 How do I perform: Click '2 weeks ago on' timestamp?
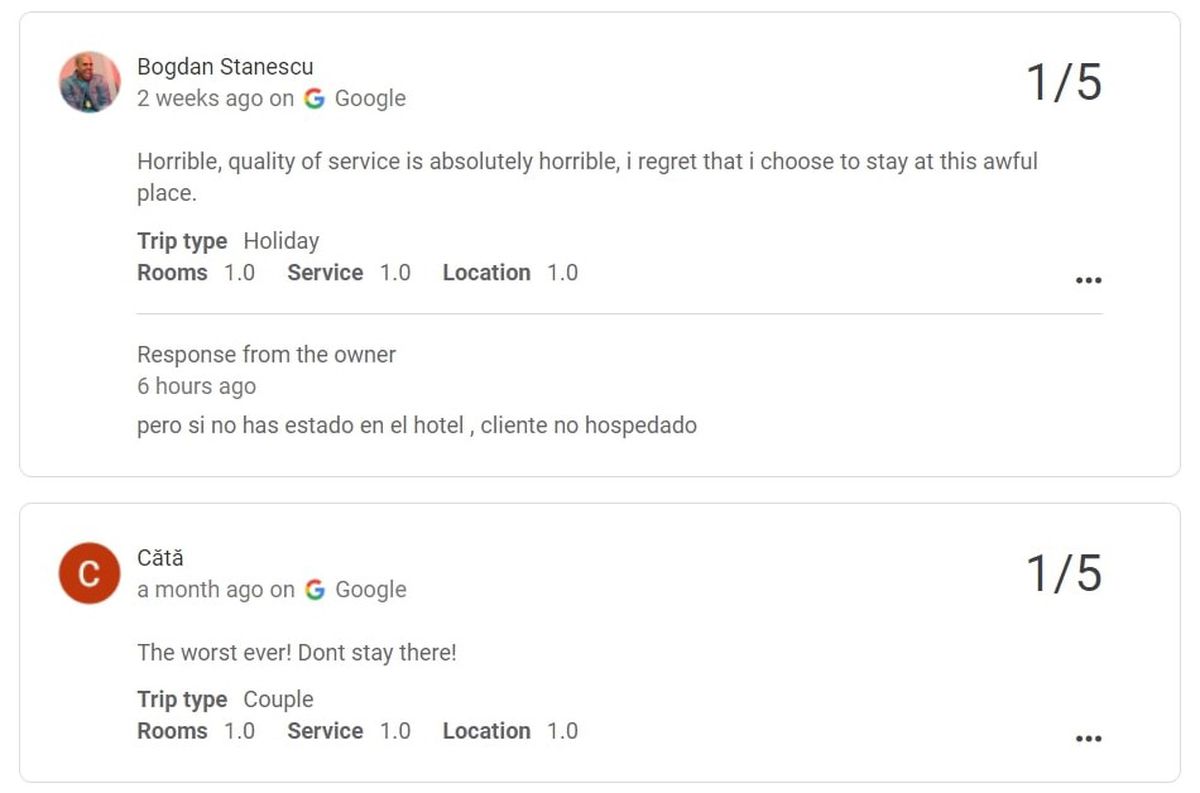click(x=215, y=99)
